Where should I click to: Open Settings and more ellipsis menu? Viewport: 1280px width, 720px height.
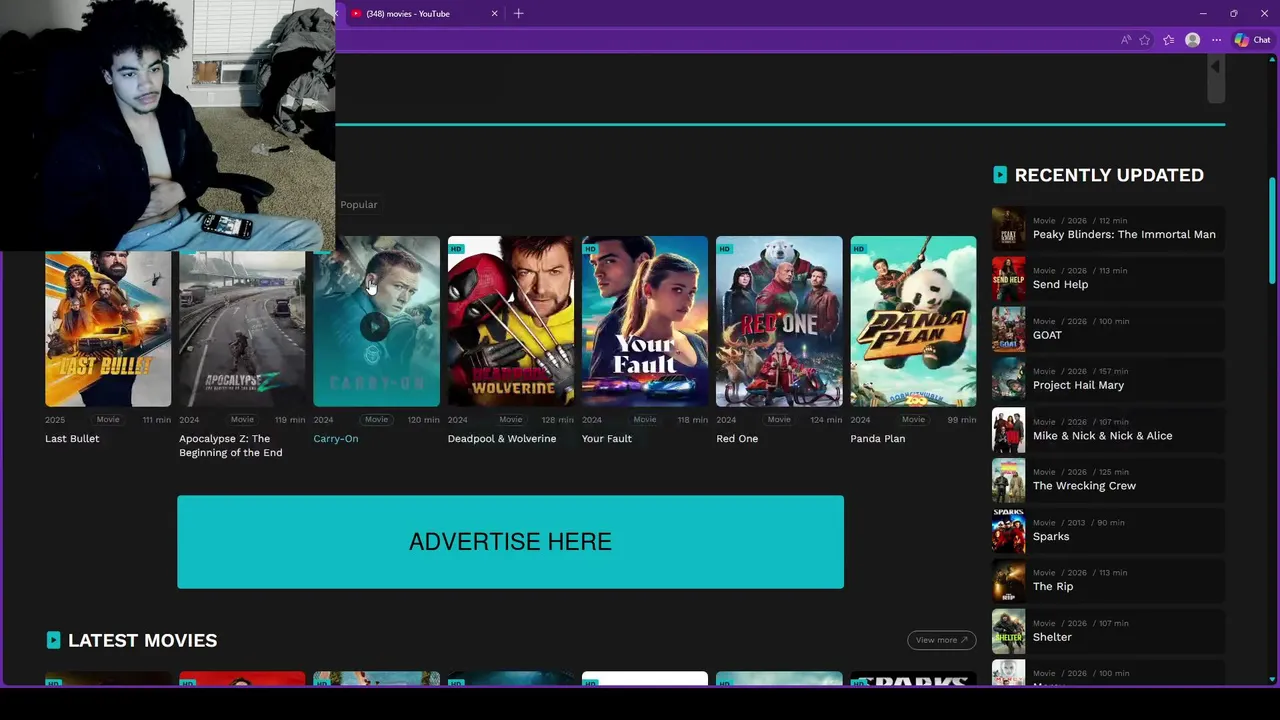pos(1216,40)
